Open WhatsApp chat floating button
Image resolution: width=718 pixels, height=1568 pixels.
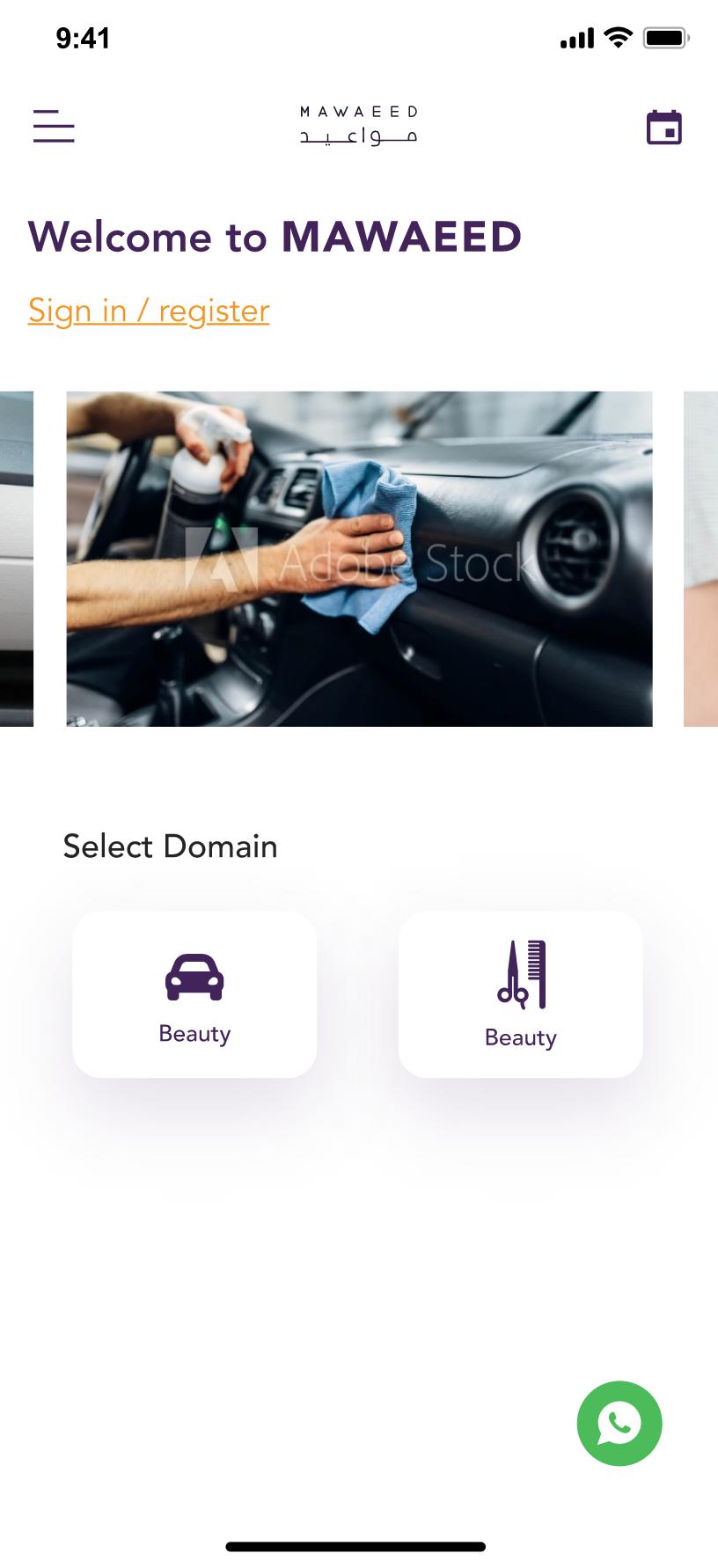(x=619, y=1423)
